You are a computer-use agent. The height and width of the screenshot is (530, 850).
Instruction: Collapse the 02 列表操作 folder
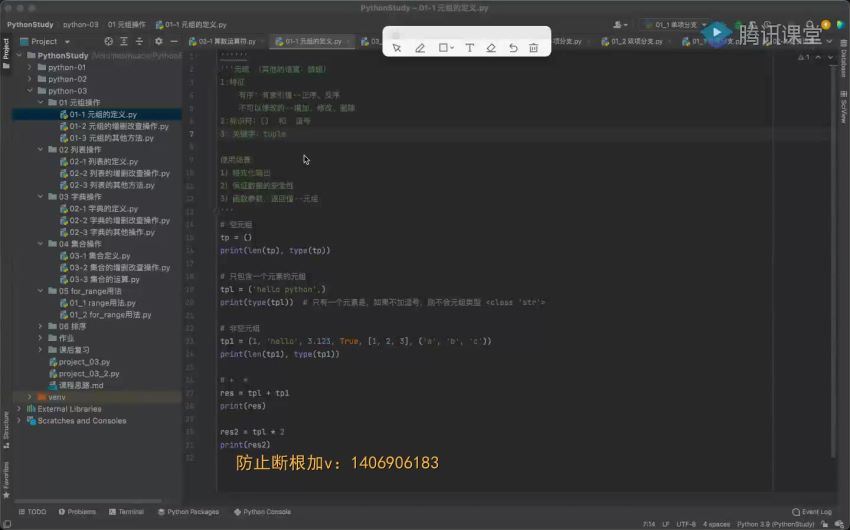41,150
